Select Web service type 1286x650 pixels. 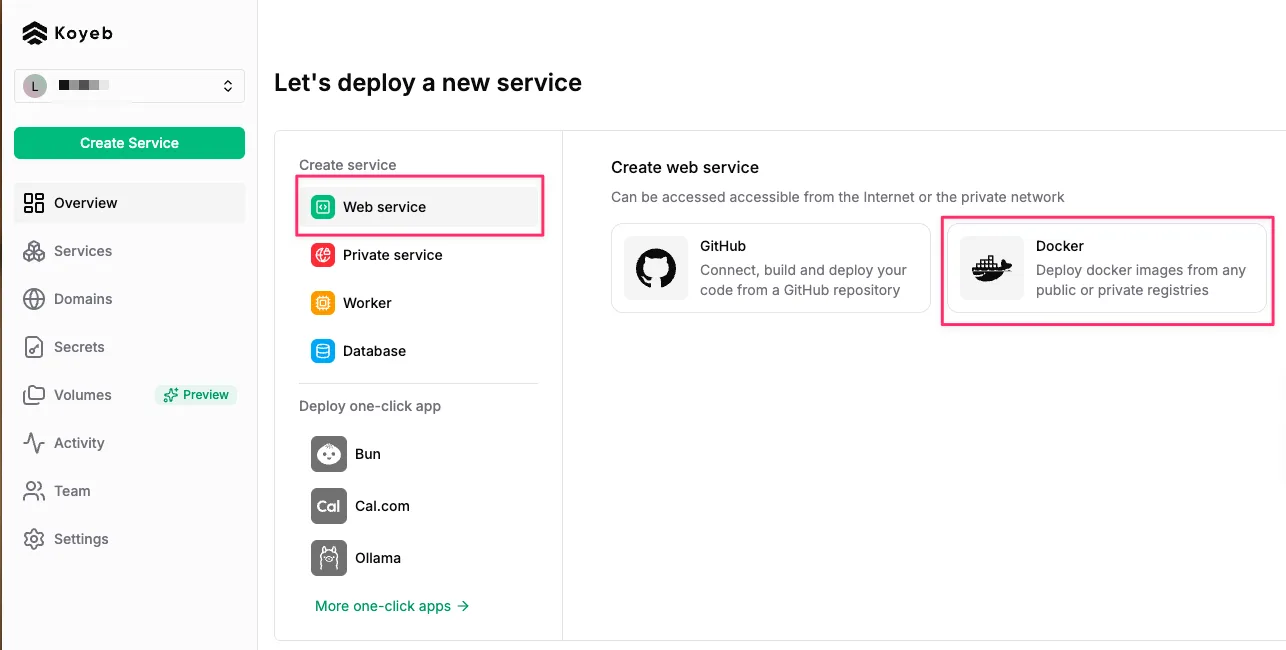point(419,207)
